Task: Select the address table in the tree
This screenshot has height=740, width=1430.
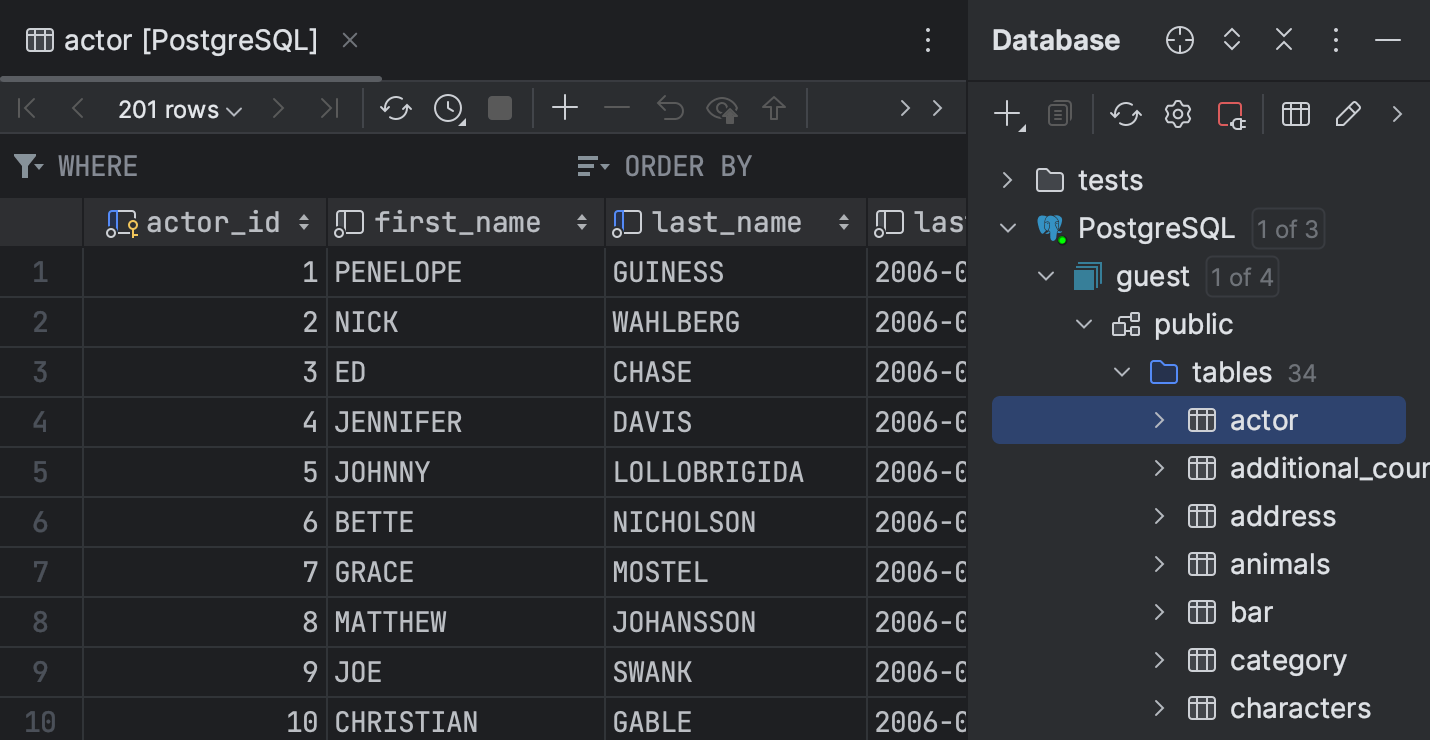Action: click(1283, 516)
